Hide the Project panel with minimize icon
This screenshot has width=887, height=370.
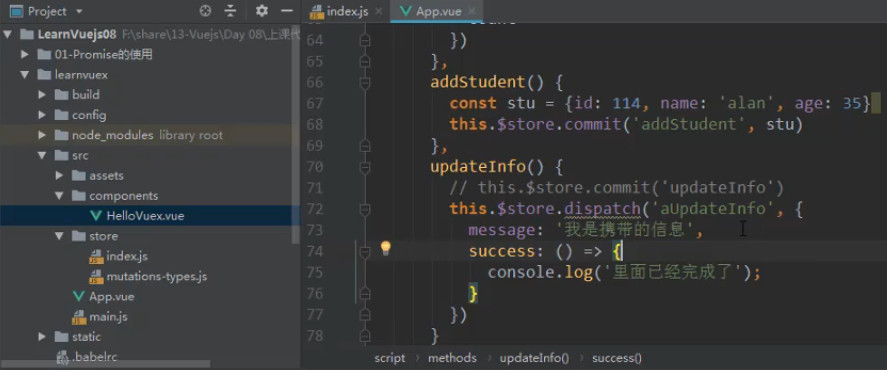(287, 11)
